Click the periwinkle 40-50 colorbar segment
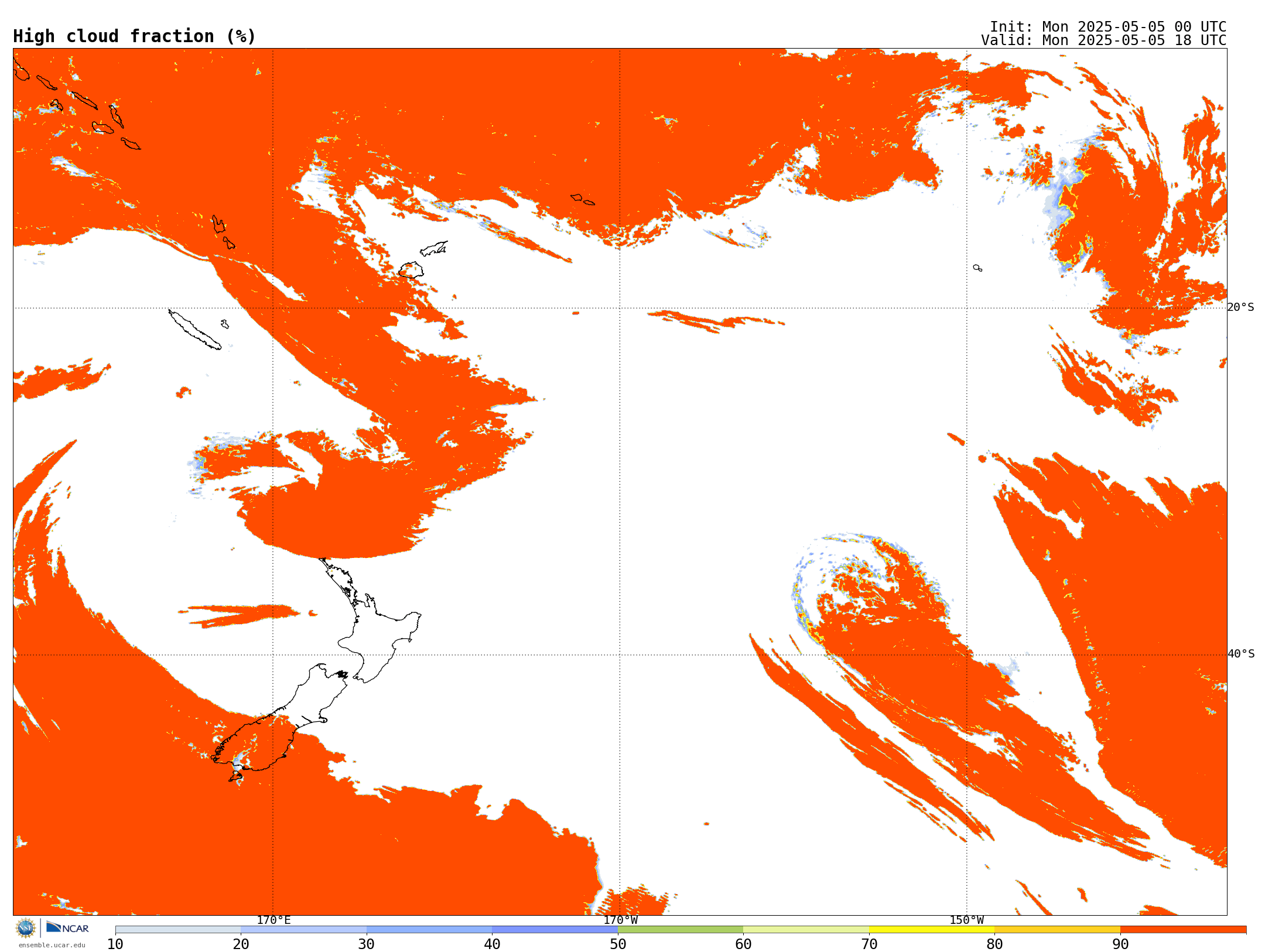Screen dimensions: 1265x952 coord(555,929)
